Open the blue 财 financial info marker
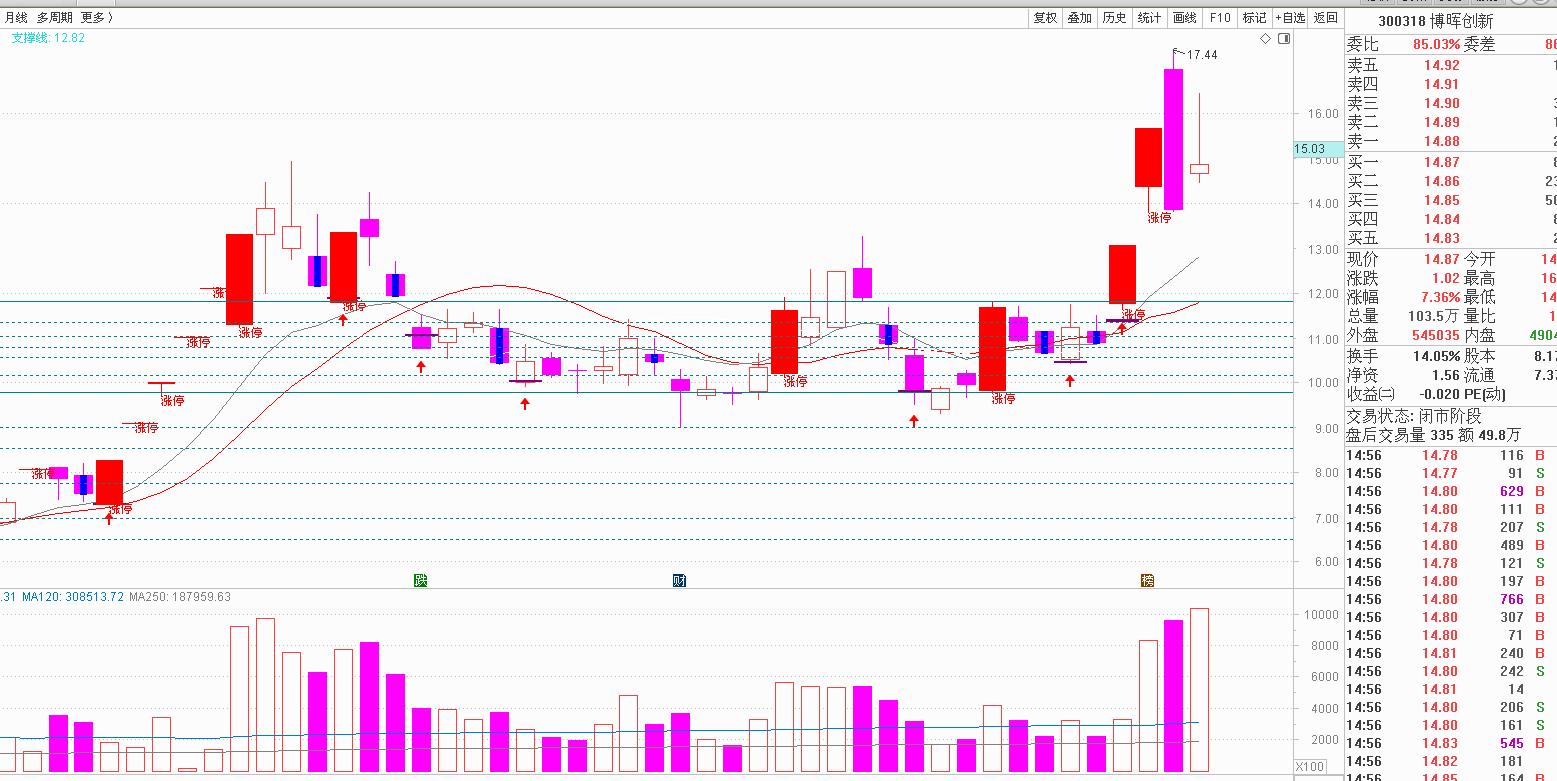 (x=679, y=580)
